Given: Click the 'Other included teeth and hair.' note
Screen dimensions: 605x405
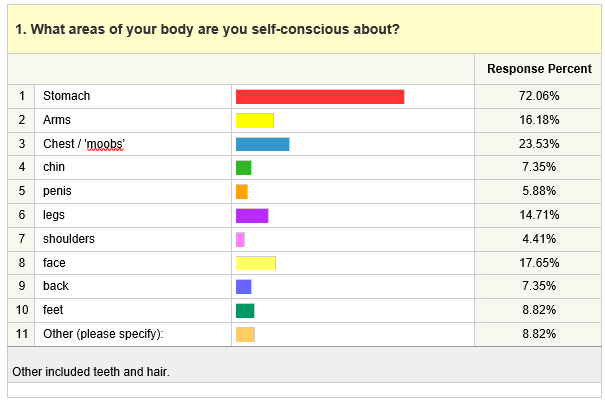Looking at the screenshot, I should pos(91,372).
